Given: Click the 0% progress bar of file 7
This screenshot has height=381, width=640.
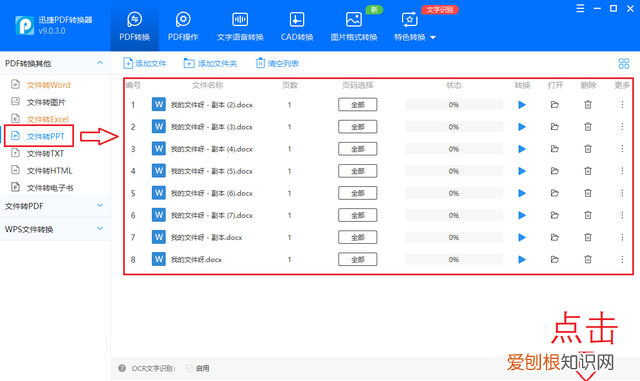Looking at the screenshot, I should click(454, 237).
